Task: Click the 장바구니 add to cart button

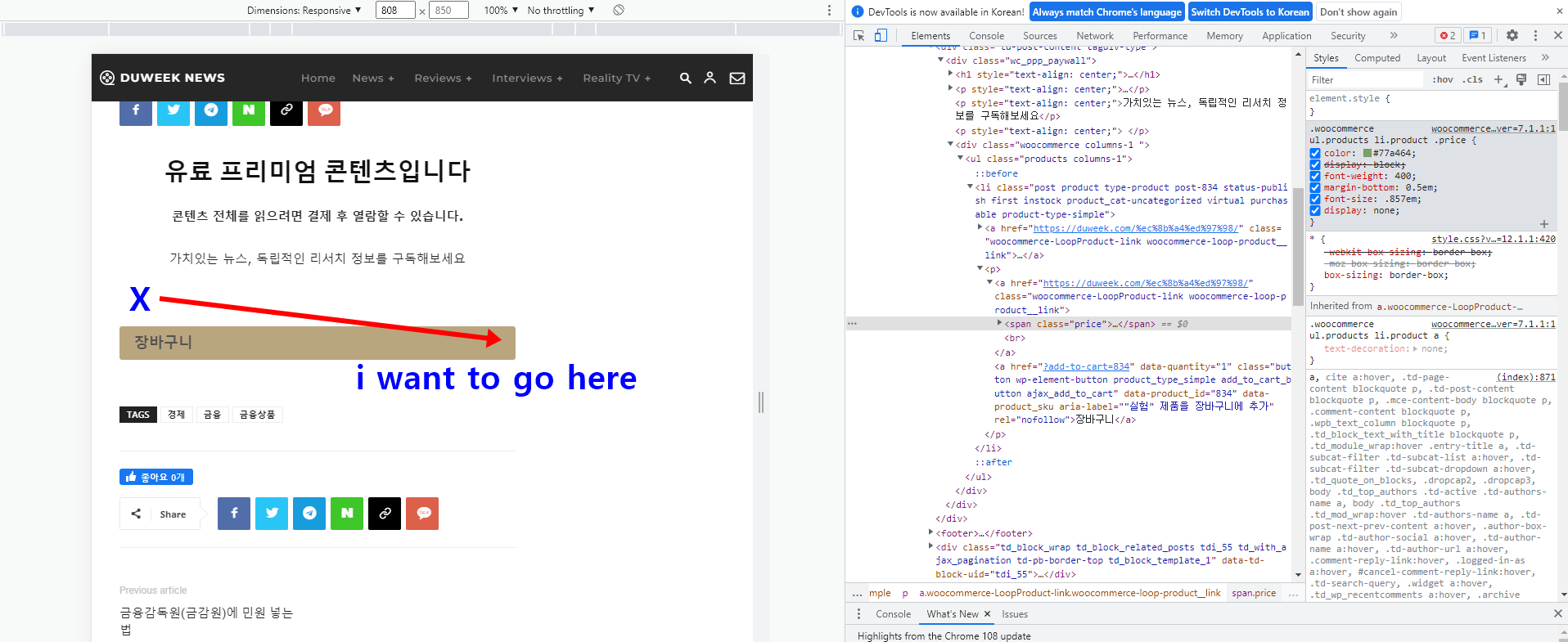Action: (318, 343)
